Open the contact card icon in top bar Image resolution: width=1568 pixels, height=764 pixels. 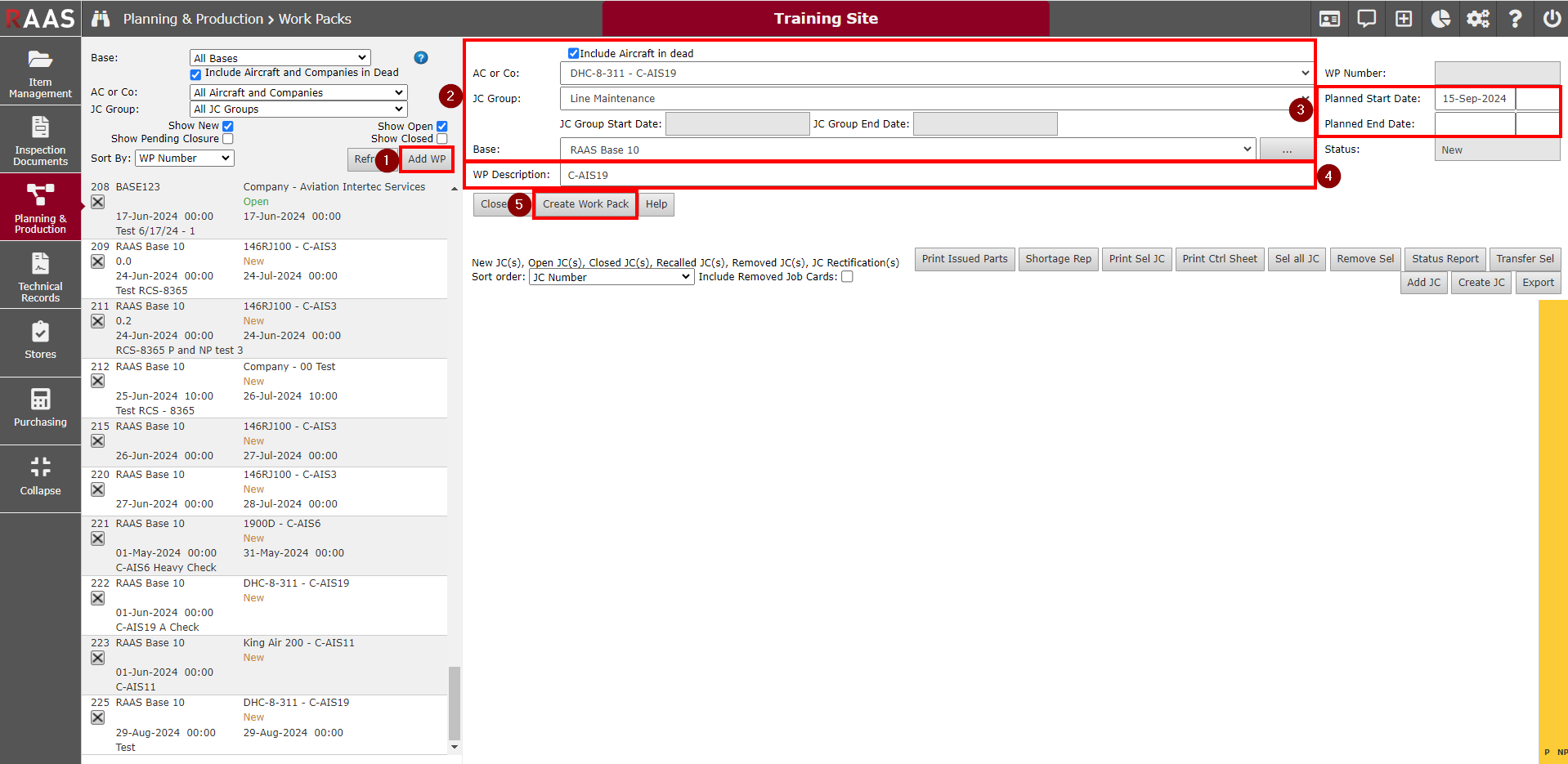click(x=1330, y=18)
